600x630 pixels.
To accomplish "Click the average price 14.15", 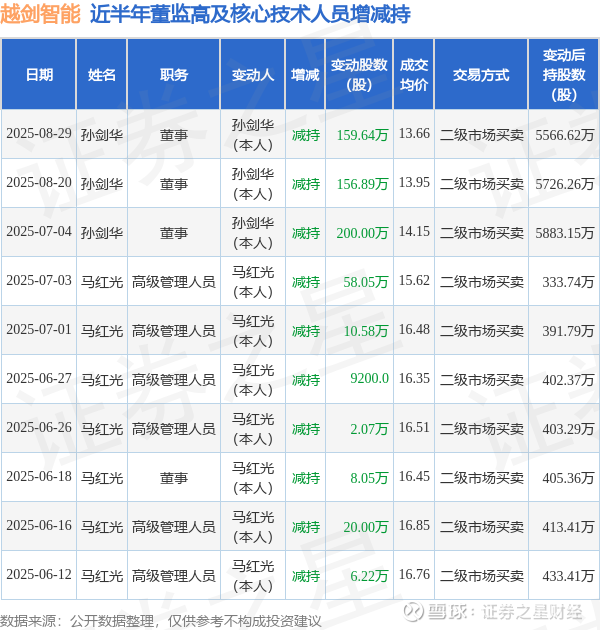I will pos(414,231).
